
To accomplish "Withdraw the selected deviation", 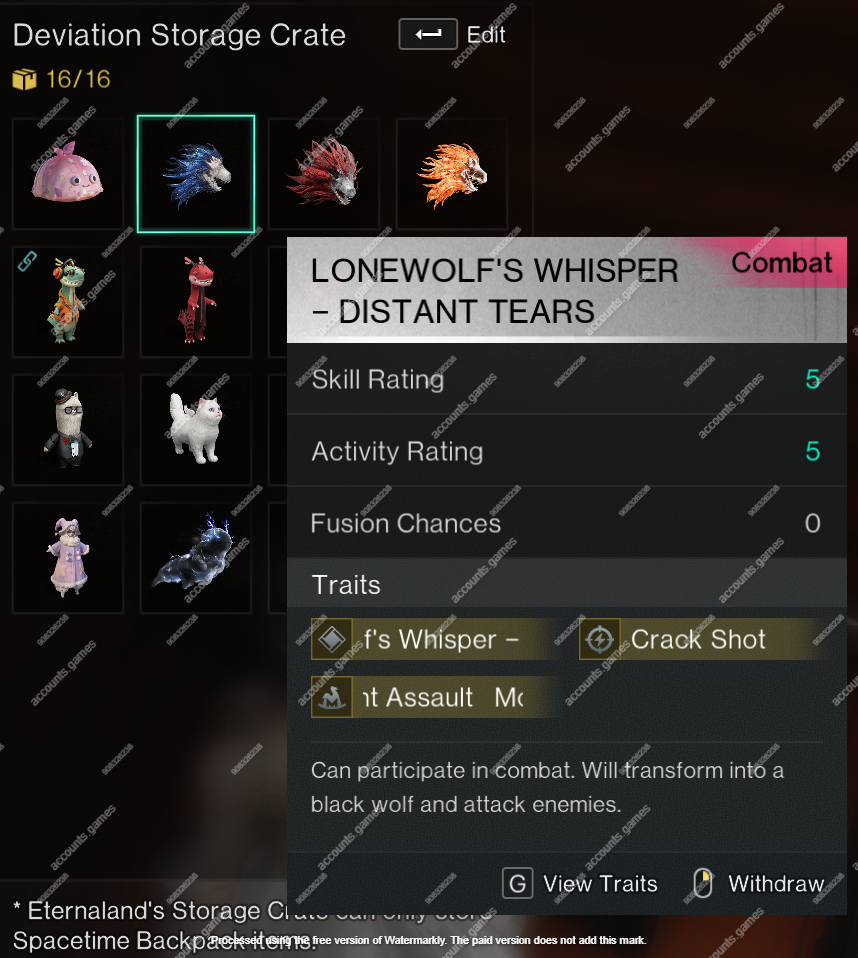I will [776, 883].
